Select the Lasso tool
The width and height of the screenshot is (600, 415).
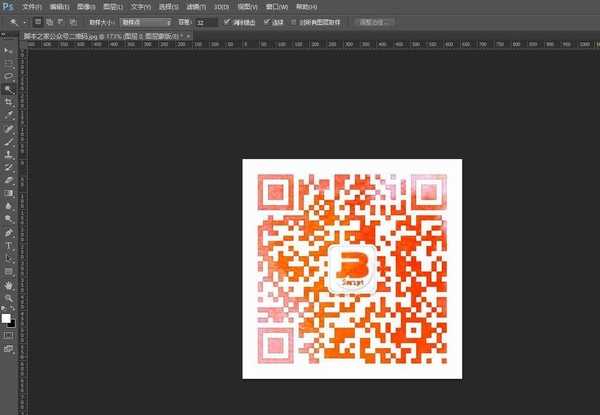click(x=8, y=76)
